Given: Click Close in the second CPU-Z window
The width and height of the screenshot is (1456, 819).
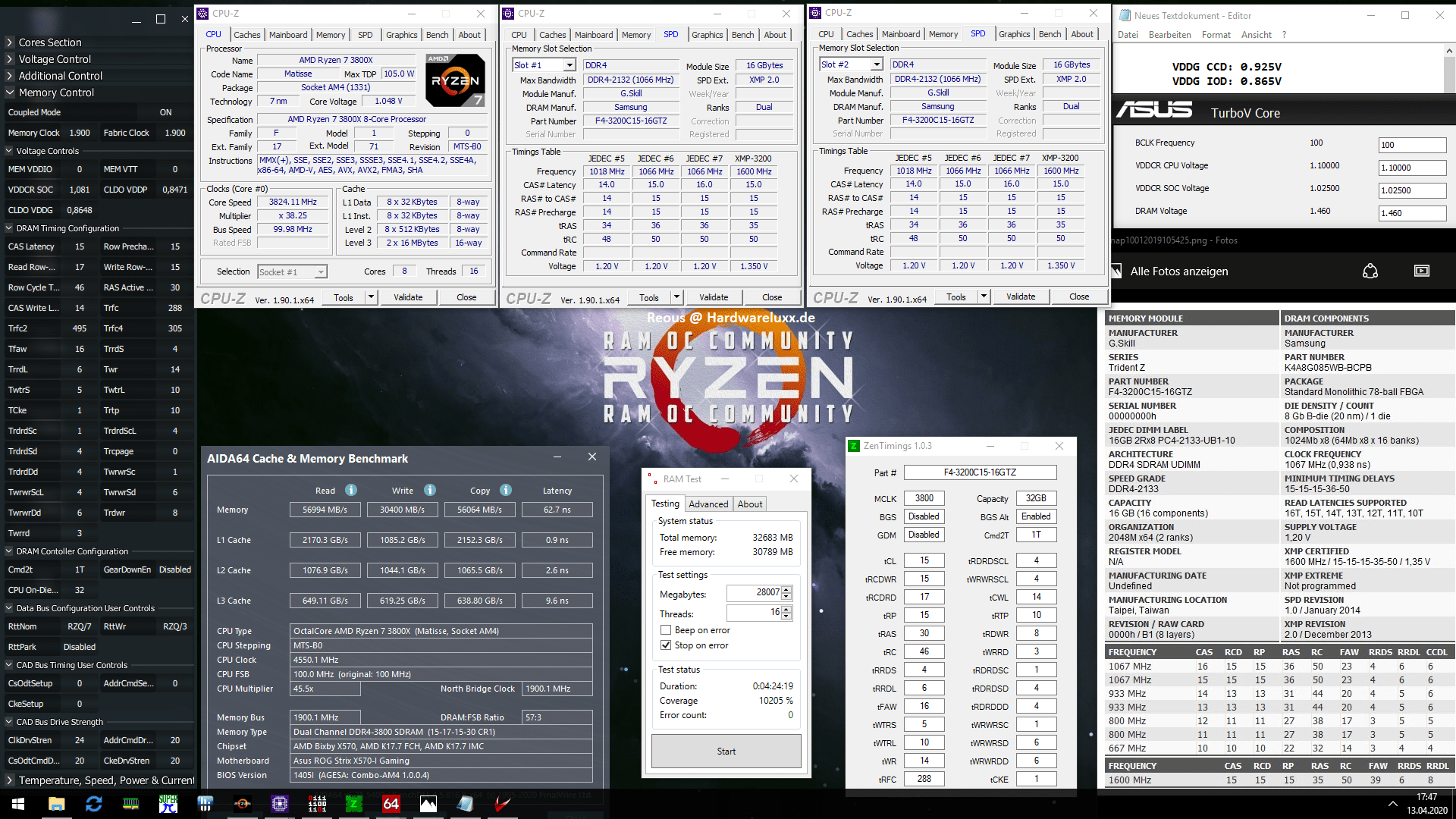Looking at the screenshot, I should (x=772, y=297).
